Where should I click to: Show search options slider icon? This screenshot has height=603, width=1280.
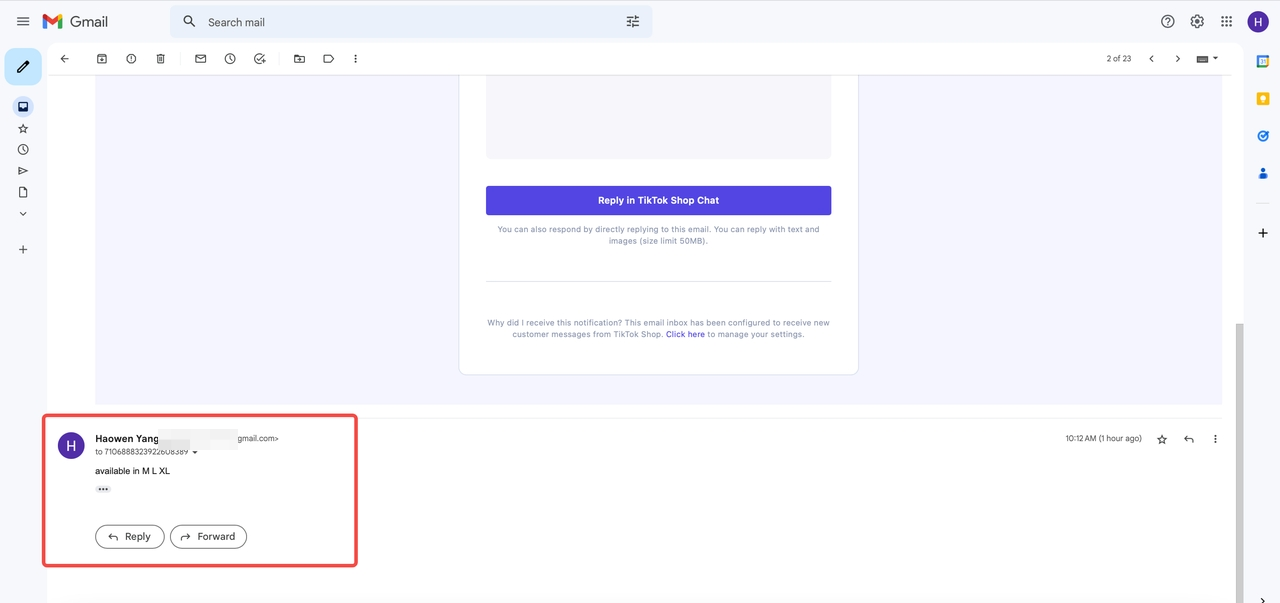(632, 22)
